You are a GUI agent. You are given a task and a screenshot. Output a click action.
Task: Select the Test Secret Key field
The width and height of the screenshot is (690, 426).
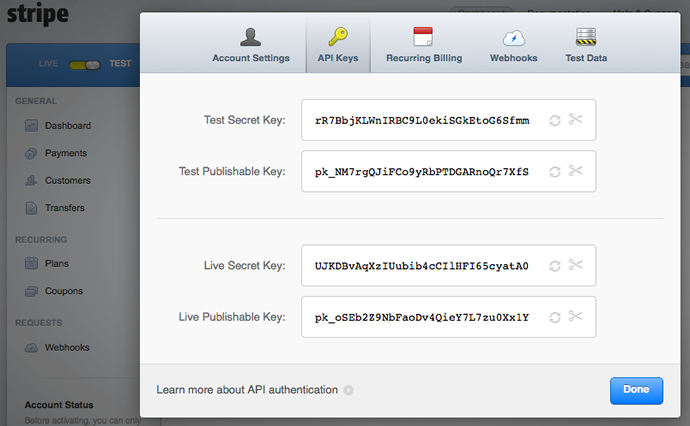448,120
